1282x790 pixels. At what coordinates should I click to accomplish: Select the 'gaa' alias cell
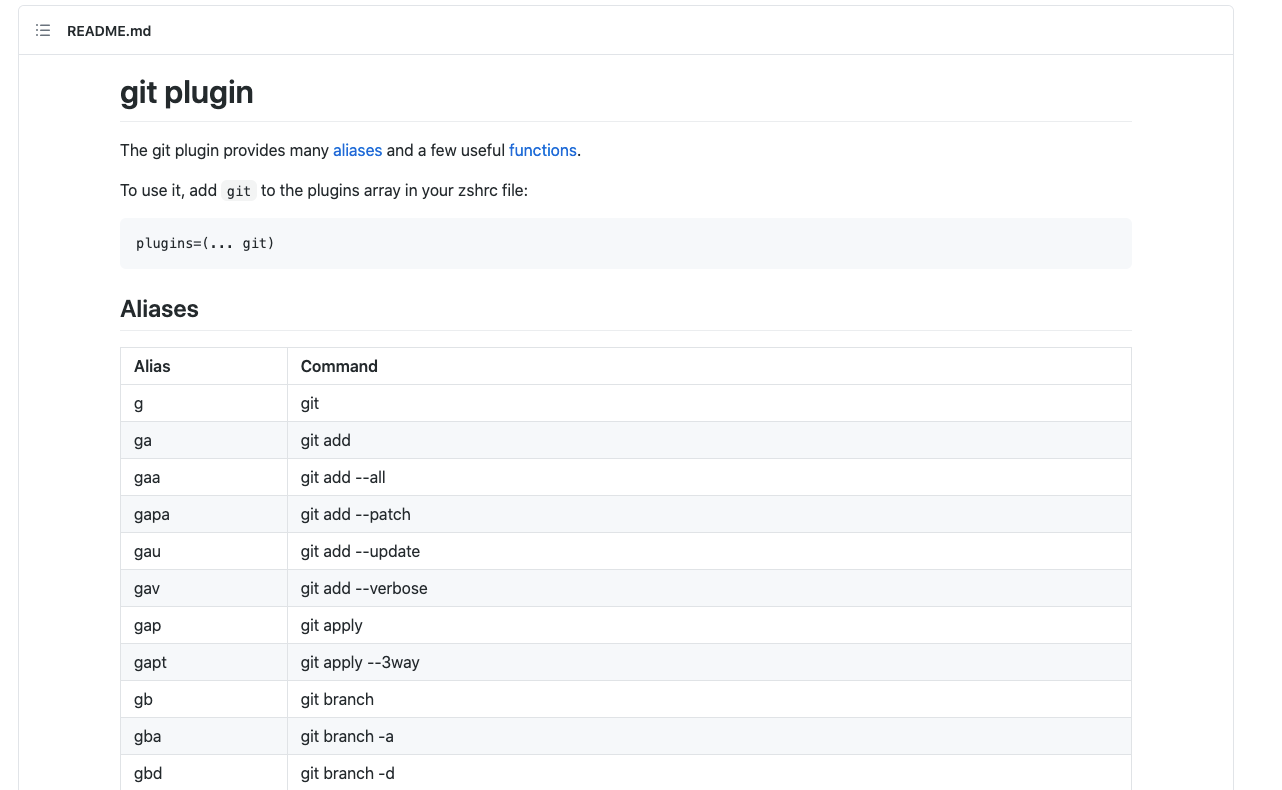[204, 477]
